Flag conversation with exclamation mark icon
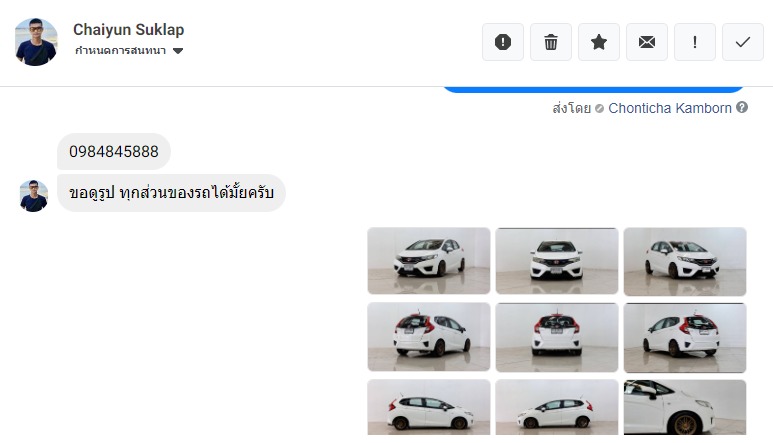773x443 pixels. [695, 42]
